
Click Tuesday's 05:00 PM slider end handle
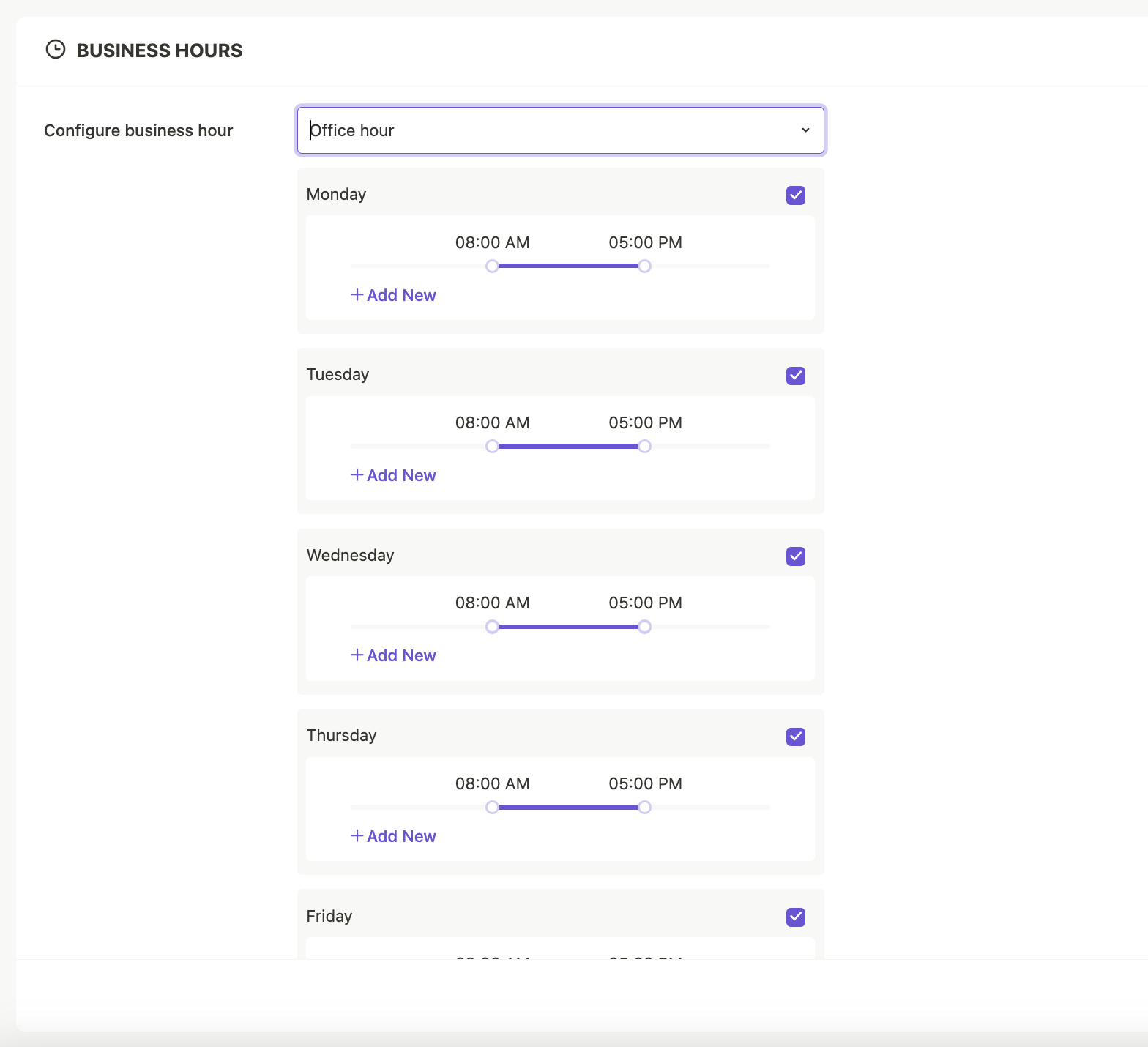click(x=644, y=446)
